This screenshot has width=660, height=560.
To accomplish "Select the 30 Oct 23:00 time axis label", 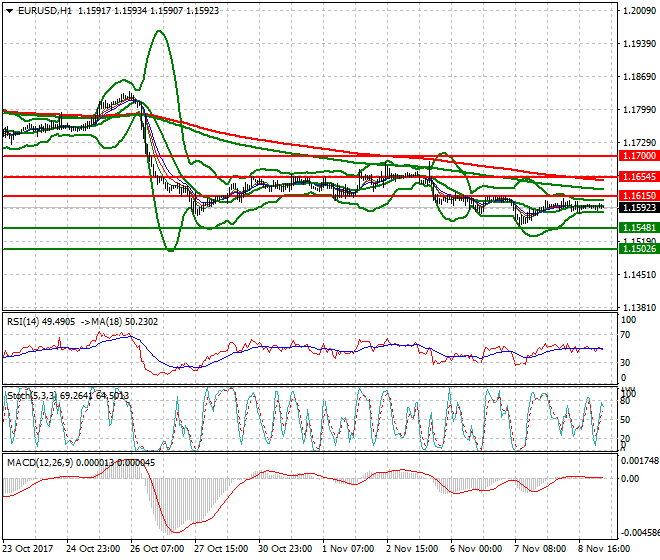I will point(285,550).
